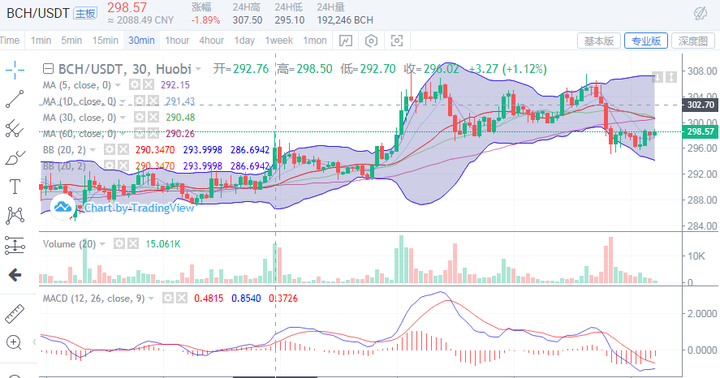Switch to Time interval view
This screenshot has height=378, width=720.
coord(10,40)
